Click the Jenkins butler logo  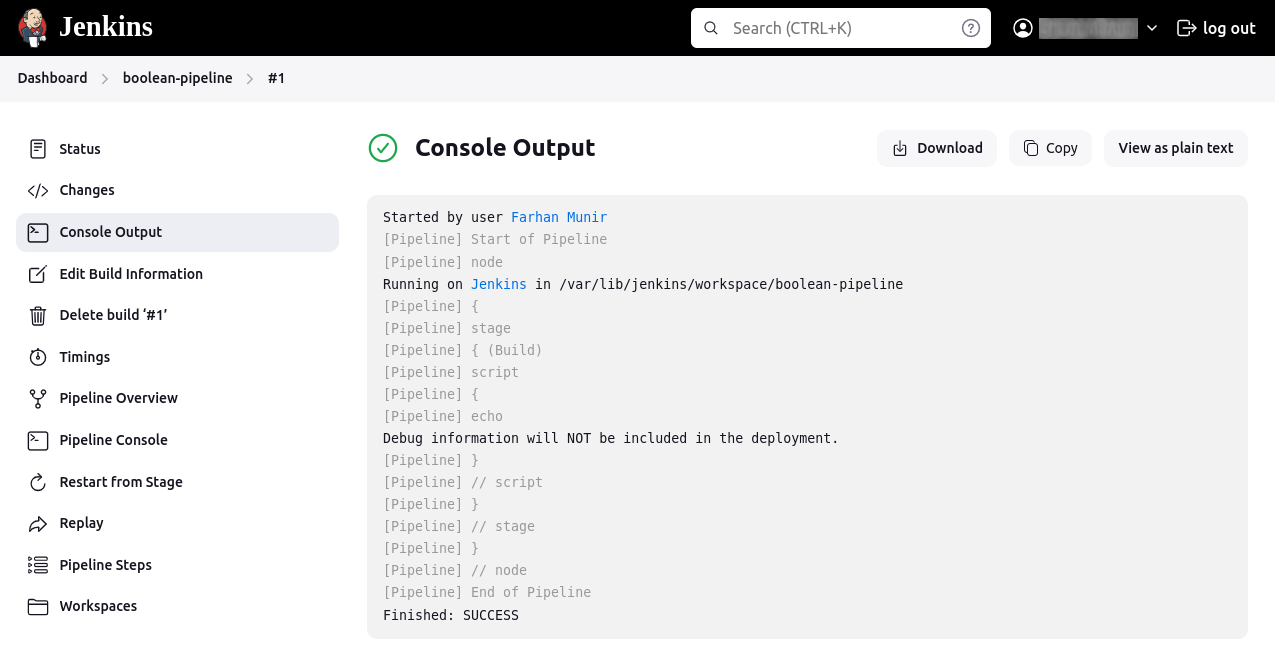[x=33, y=27]
